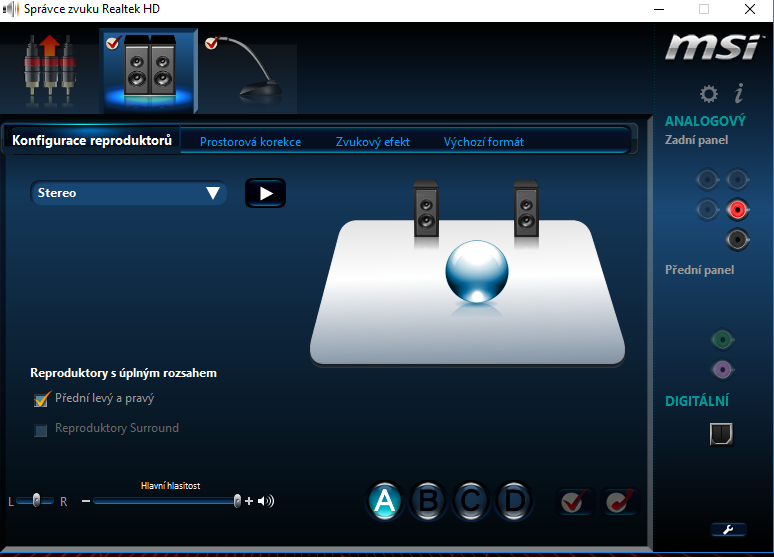The image size is (774, 560).
Task: Open the information "i" icon
Action: (739, 93)
